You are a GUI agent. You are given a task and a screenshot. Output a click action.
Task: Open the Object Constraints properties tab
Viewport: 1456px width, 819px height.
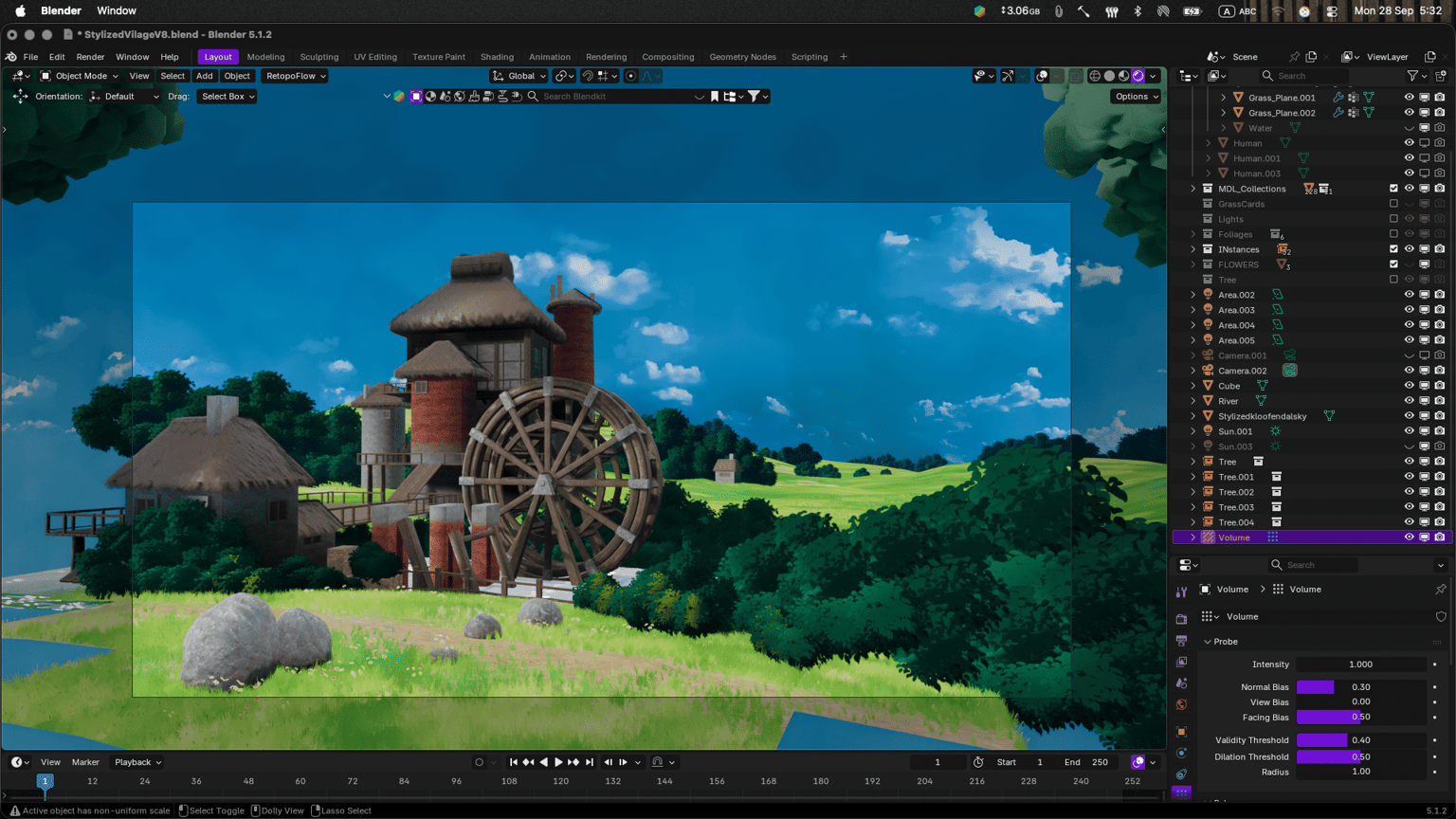point(1181,774)
